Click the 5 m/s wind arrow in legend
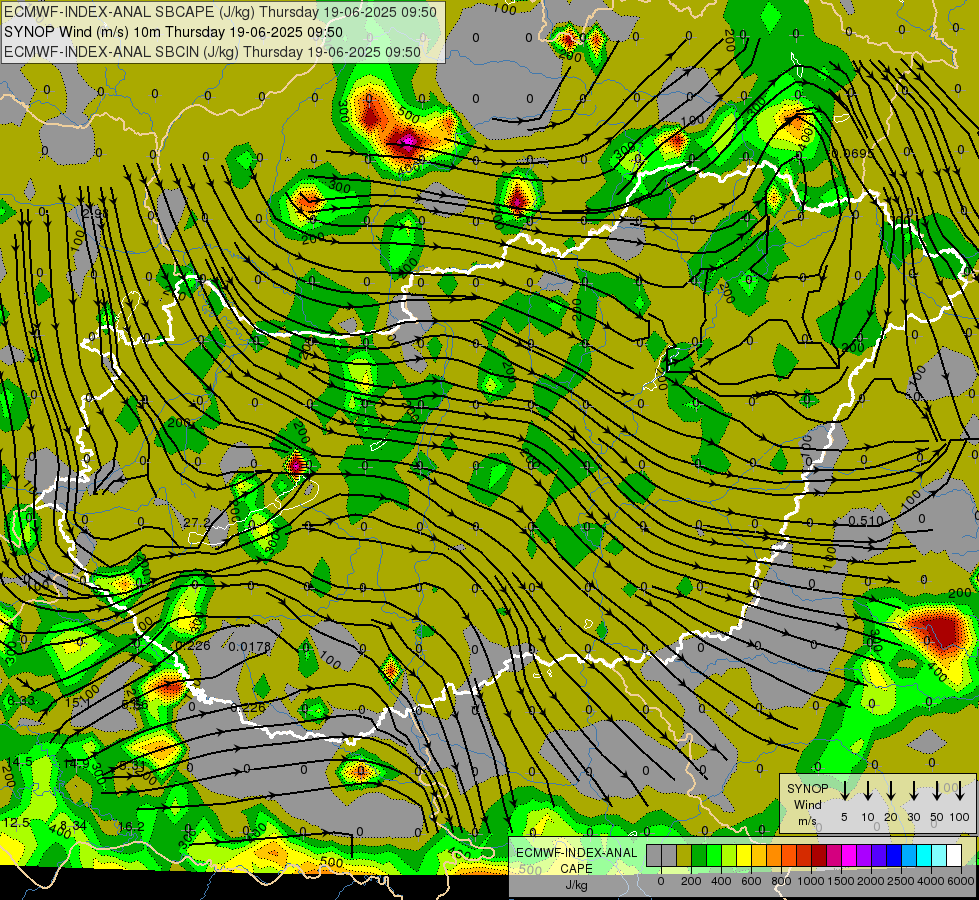 (844, 791)
